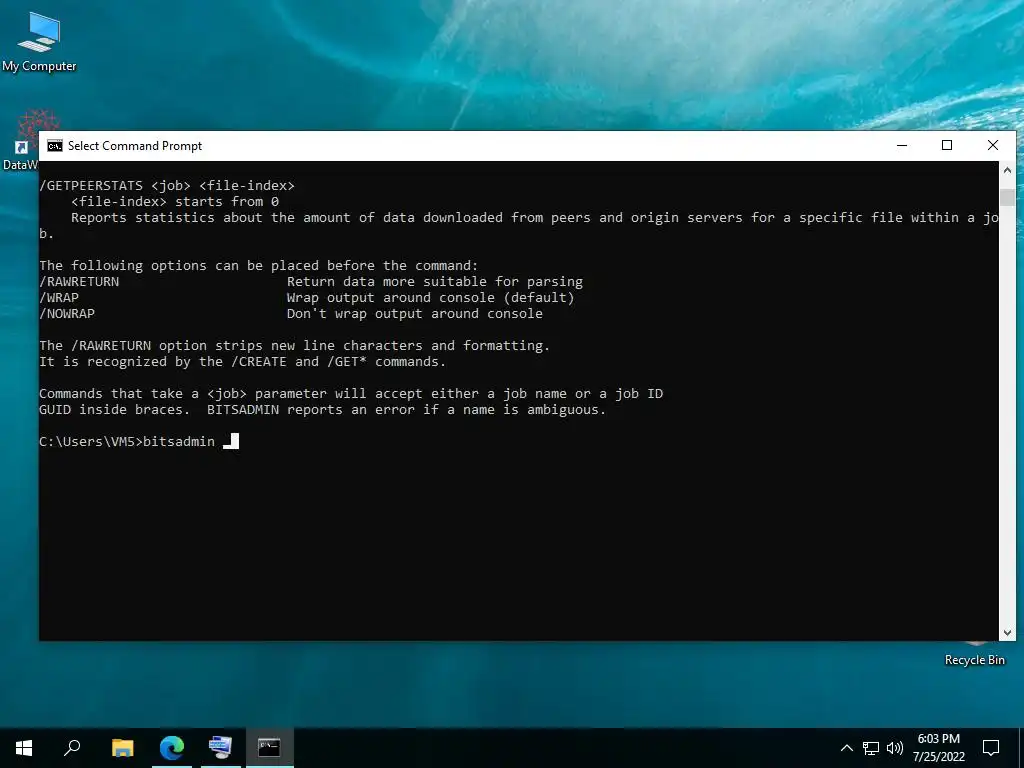Open the volume speaker tray icon

coord(895,748)
